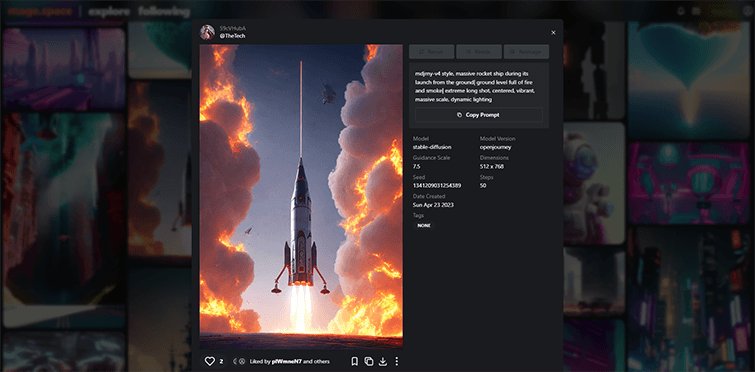Open the background pink robot machine thumbnail
Viewport: 755px width, 372px height.
tap(689, 183)
